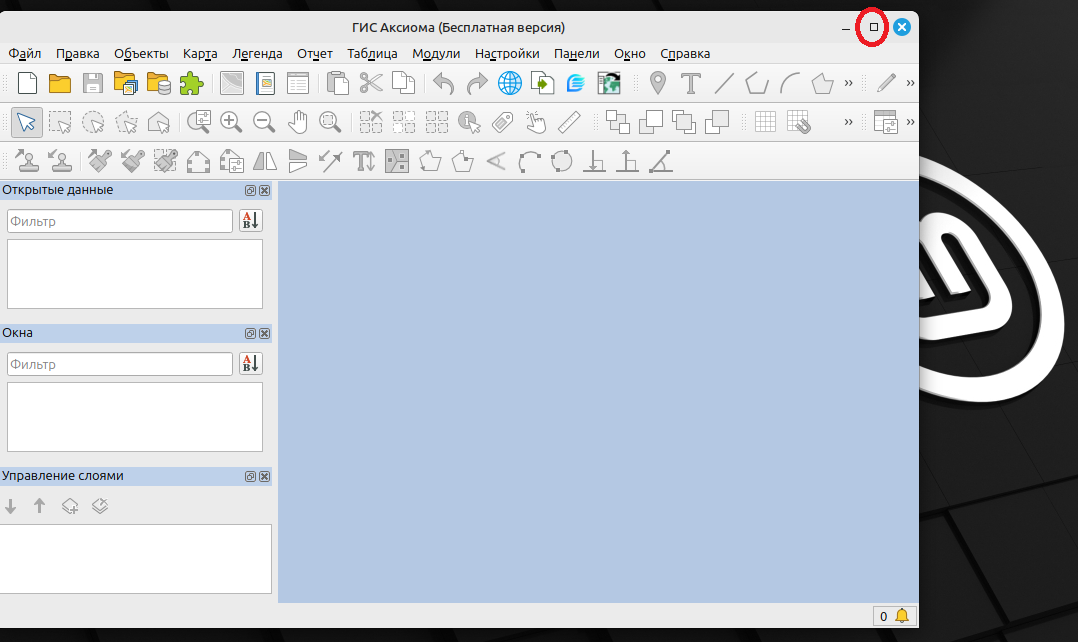This screenshot has height=642, width=1078.
Task: Open the Карта menu
Action: (x=200, y=54)
